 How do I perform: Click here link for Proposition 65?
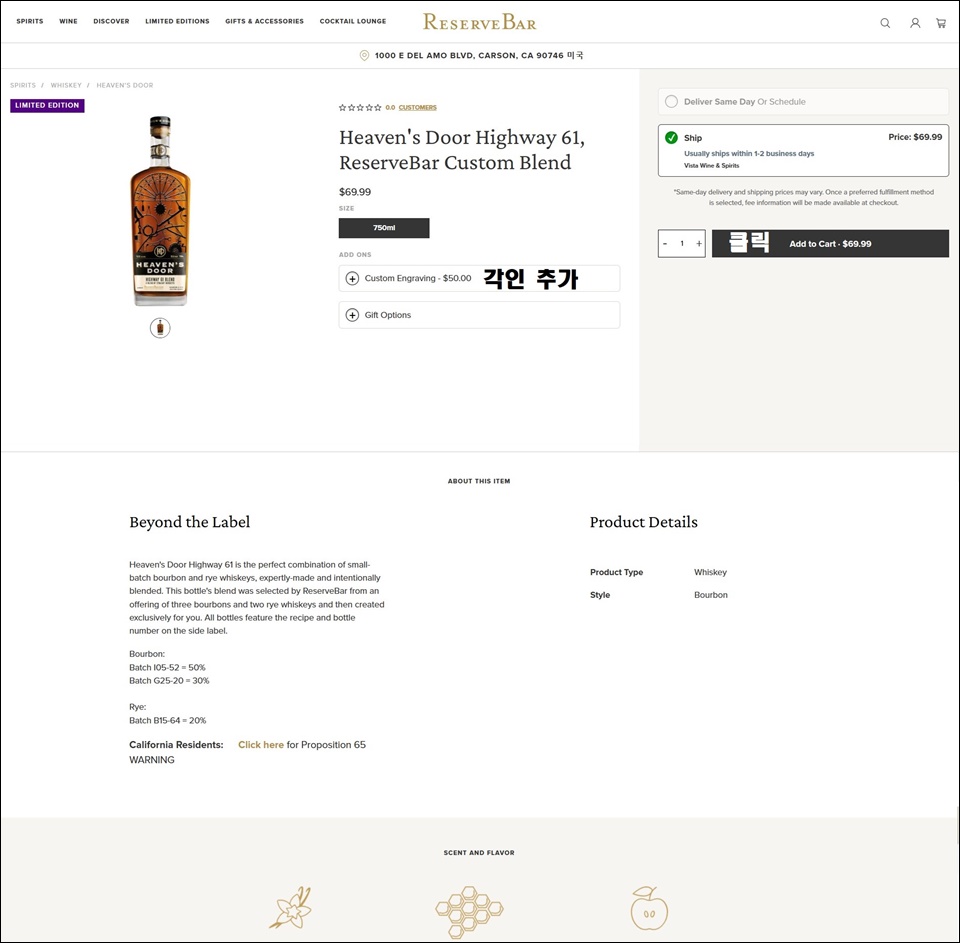[x=261, y=745]
